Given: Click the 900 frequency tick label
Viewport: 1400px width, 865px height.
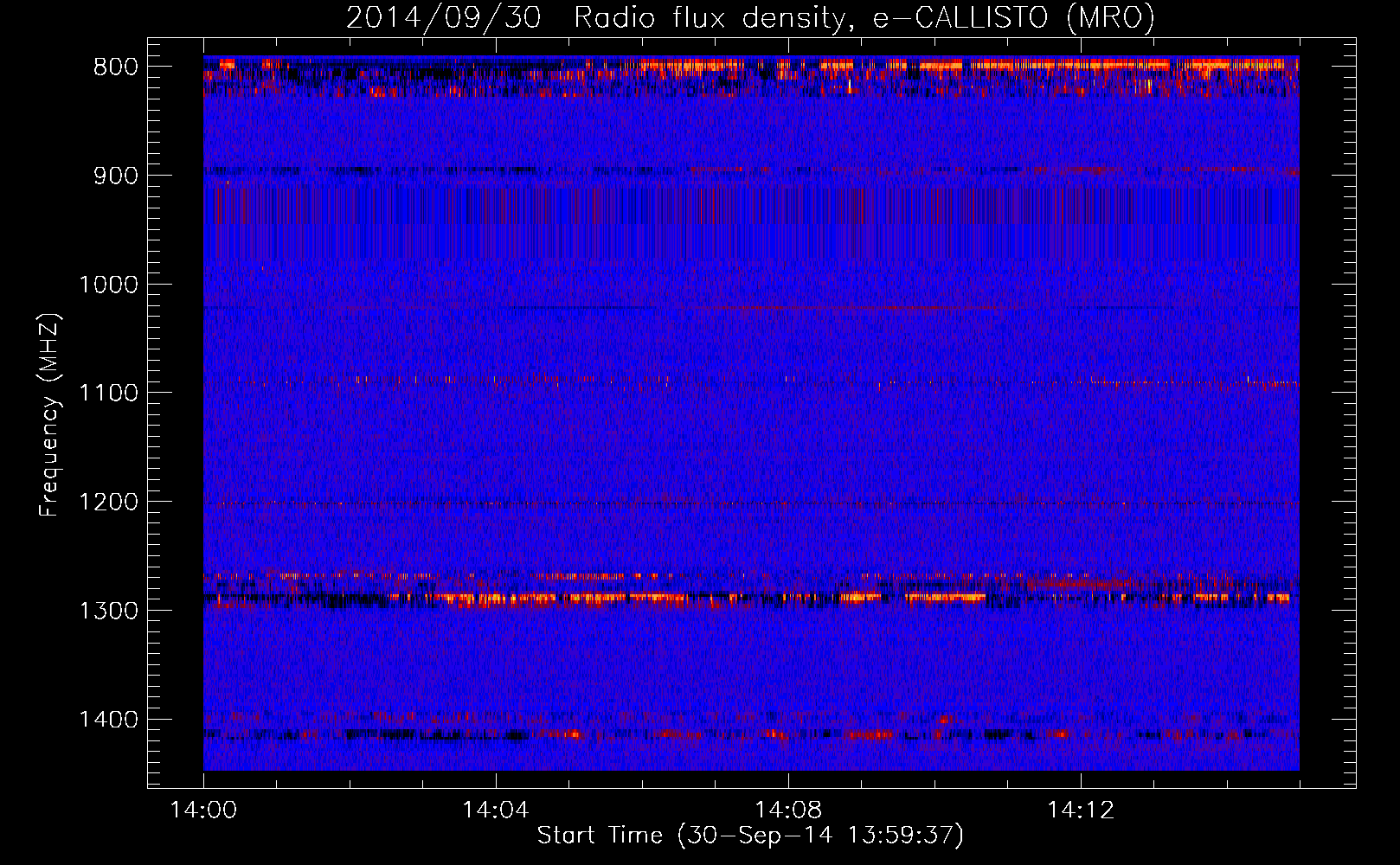Looking at the screenshot, I should click(x=116, y=176).
